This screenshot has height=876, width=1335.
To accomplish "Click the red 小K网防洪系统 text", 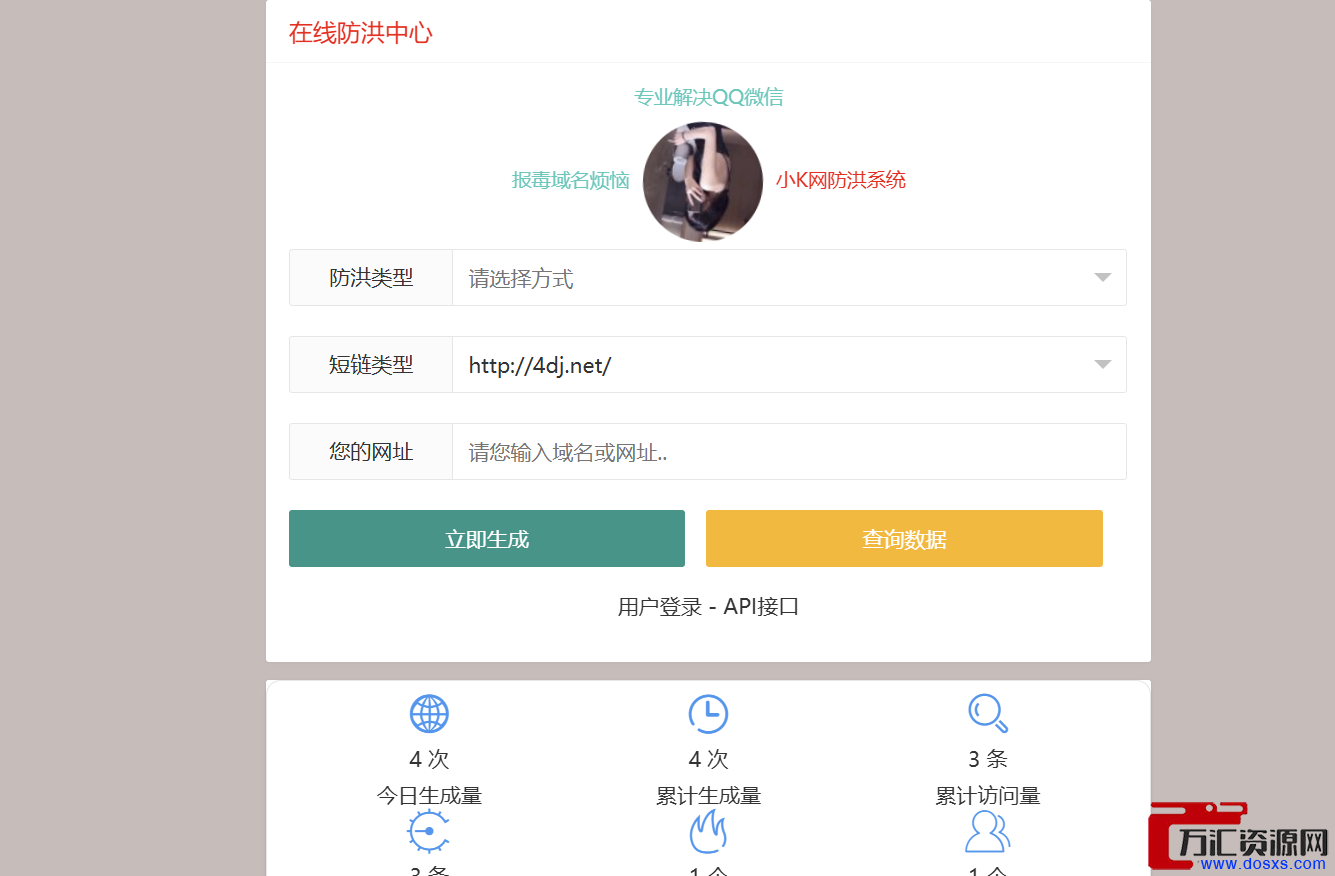I will 840,180.
